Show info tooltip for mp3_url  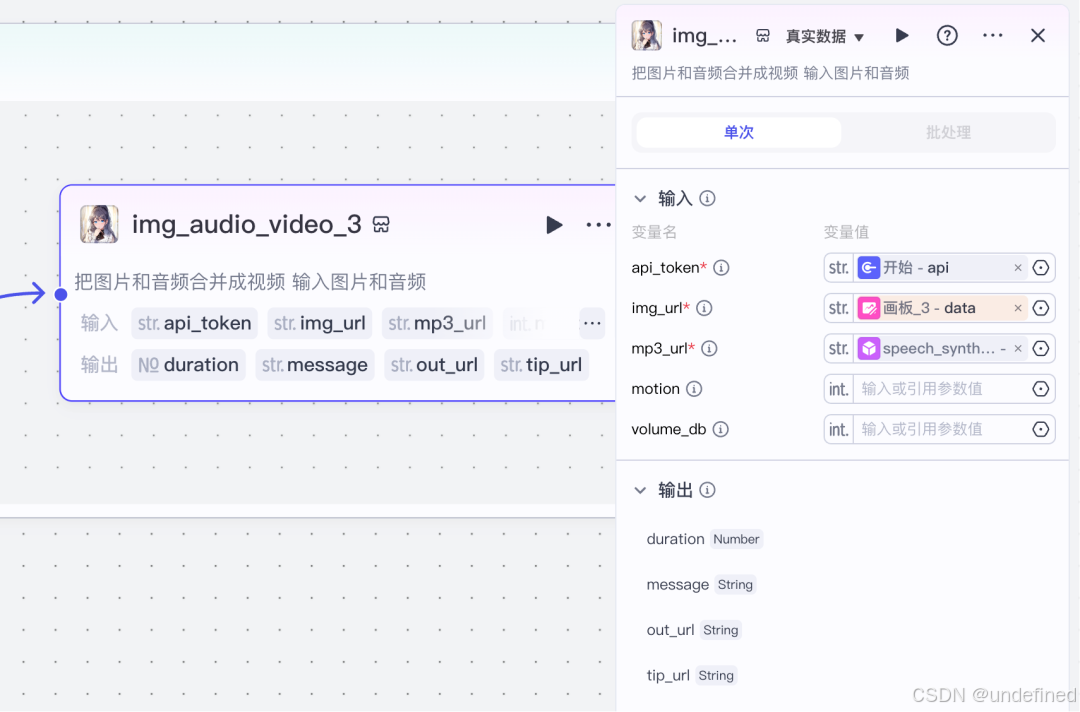(x=709, y=349)
